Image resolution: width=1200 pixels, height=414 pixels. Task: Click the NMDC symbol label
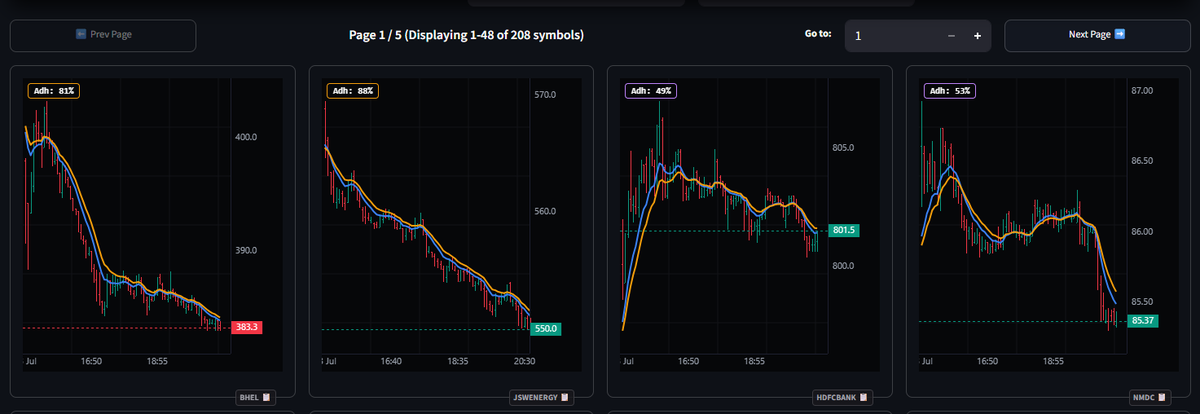coord(1146,398)
